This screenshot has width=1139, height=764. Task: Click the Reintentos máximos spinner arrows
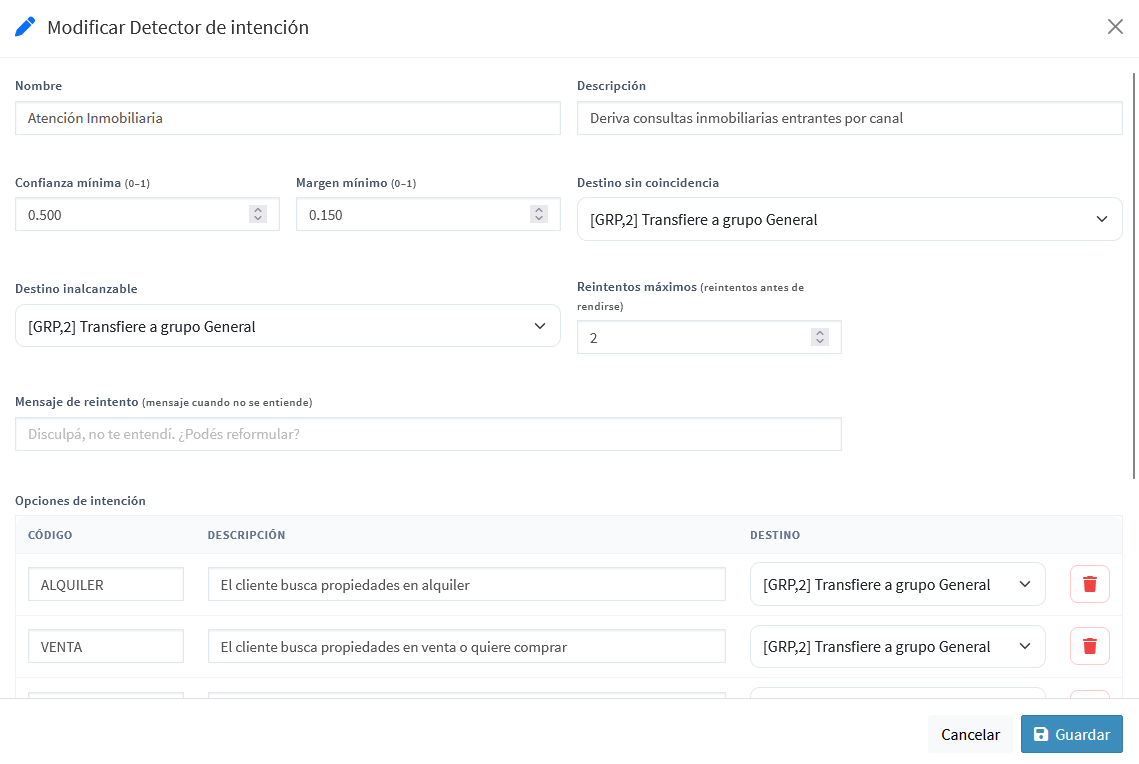819,337
